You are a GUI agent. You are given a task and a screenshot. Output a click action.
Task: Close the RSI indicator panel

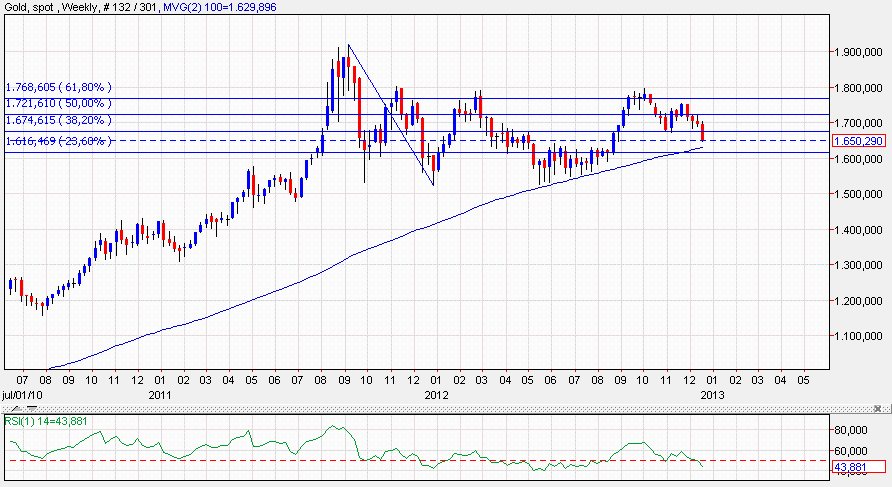(879, 408)
